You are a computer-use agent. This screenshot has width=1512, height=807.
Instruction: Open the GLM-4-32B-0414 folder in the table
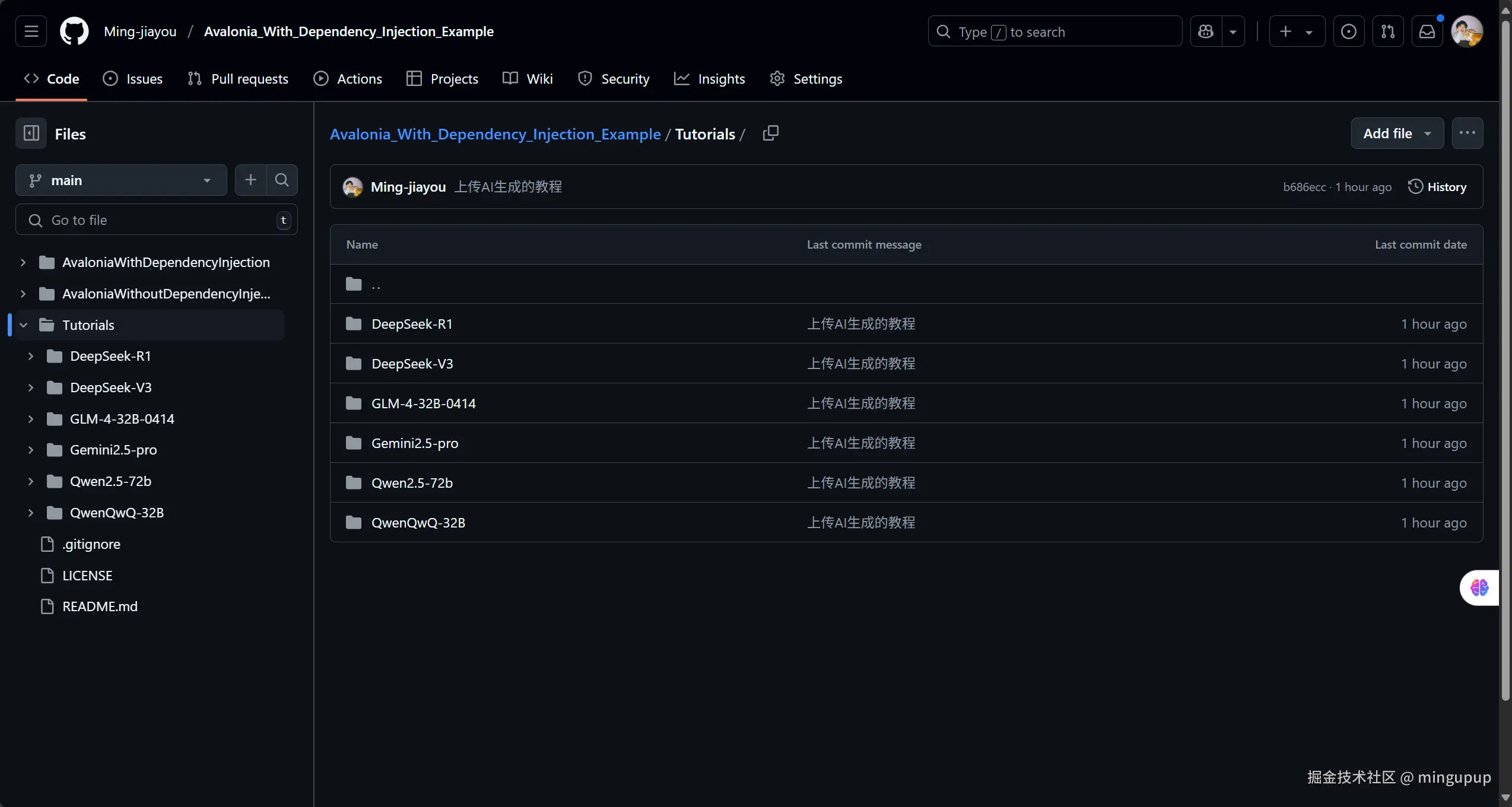424,403
